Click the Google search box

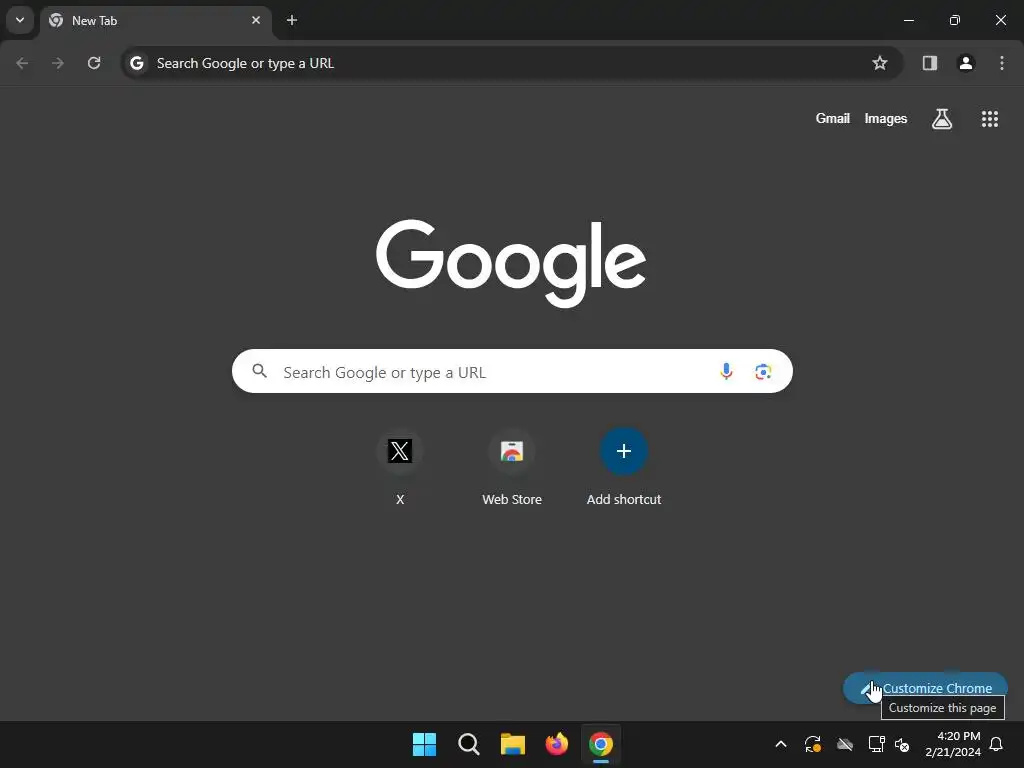tap(512, 372)
